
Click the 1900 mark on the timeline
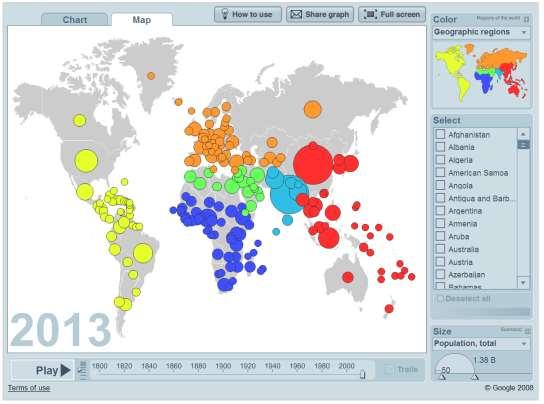click(x=223, y=366)
